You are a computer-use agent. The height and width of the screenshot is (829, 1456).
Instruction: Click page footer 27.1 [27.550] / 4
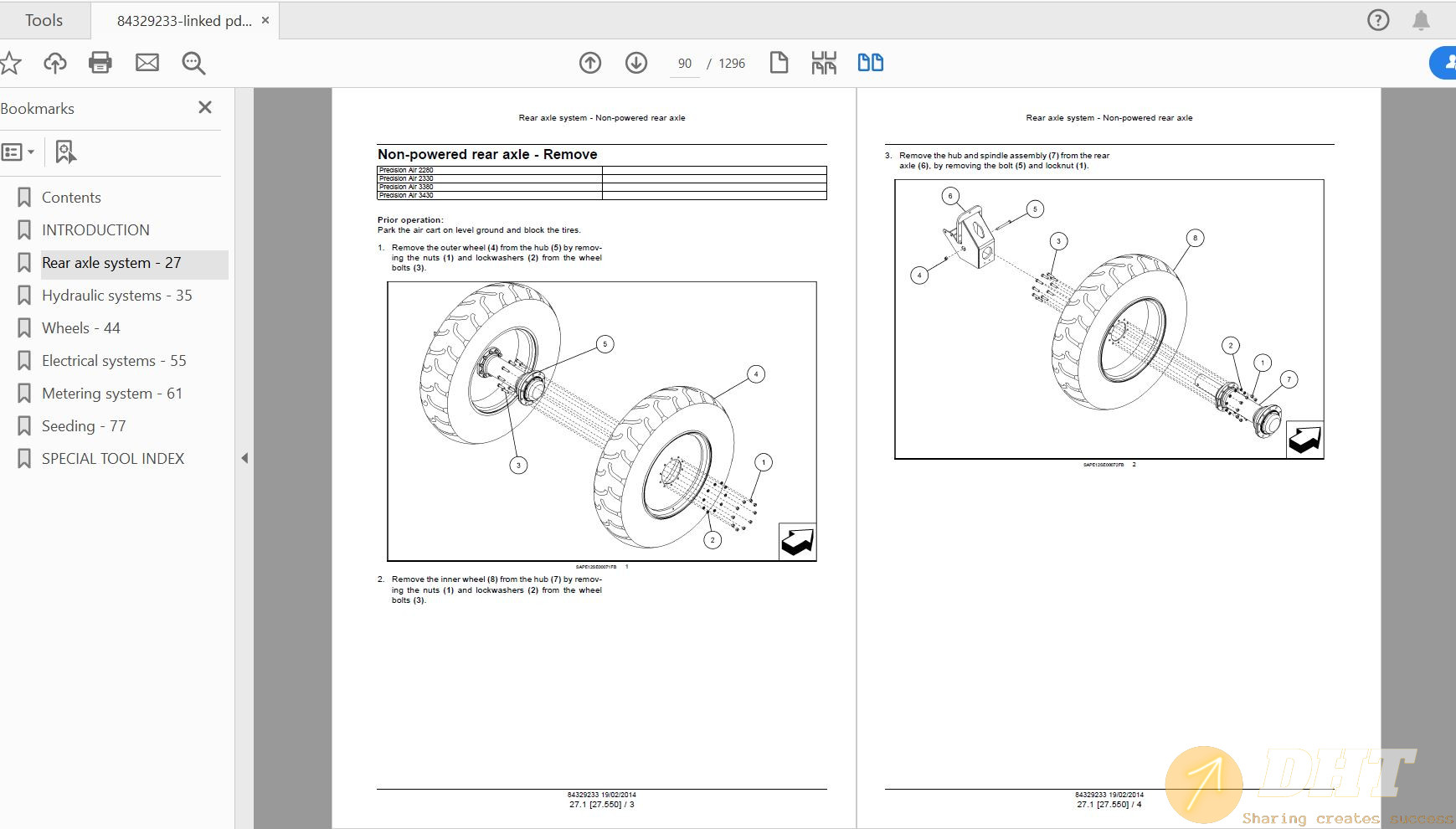[x=1109, y=805]
